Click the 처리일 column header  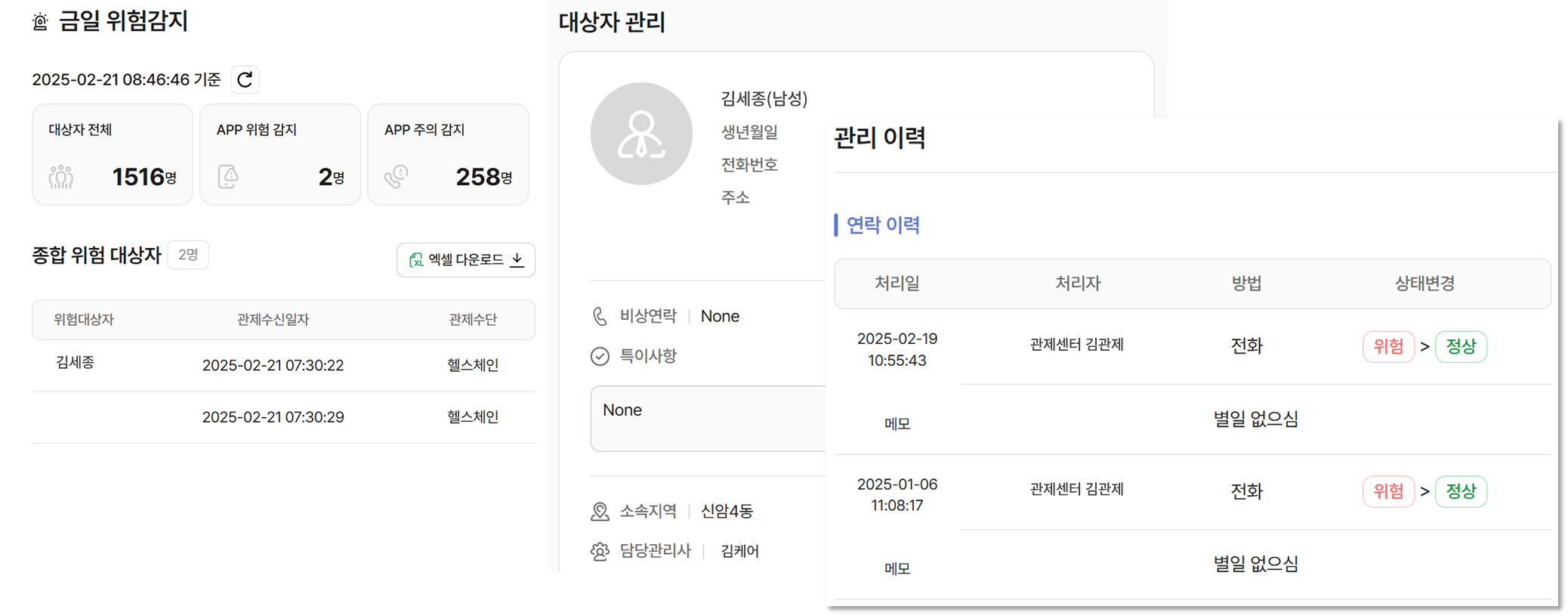click(x=897, y=283)
